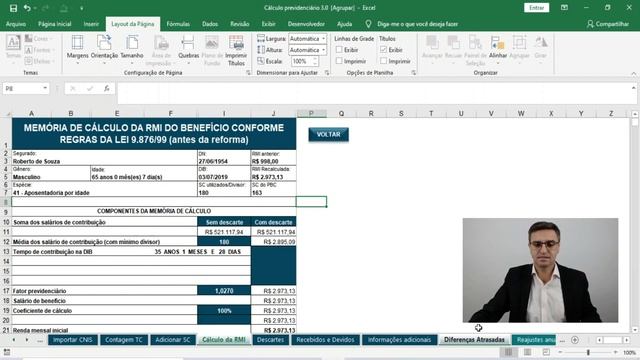Click the Save icon in title bar
640x360 pixels.
(x=13, y=8)
